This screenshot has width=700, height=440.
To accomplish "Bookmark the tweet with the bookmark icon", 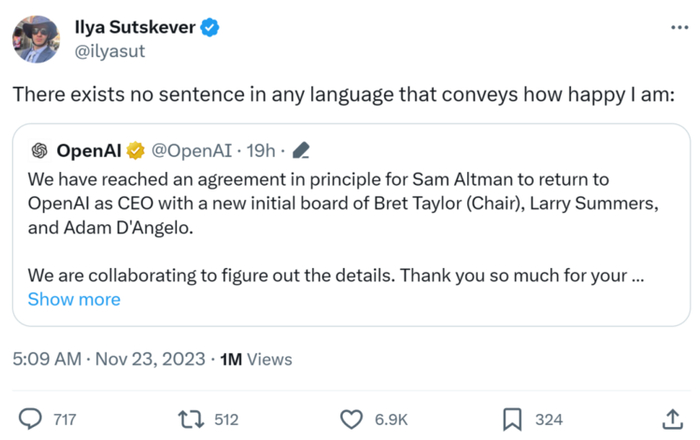I will 511,419.
